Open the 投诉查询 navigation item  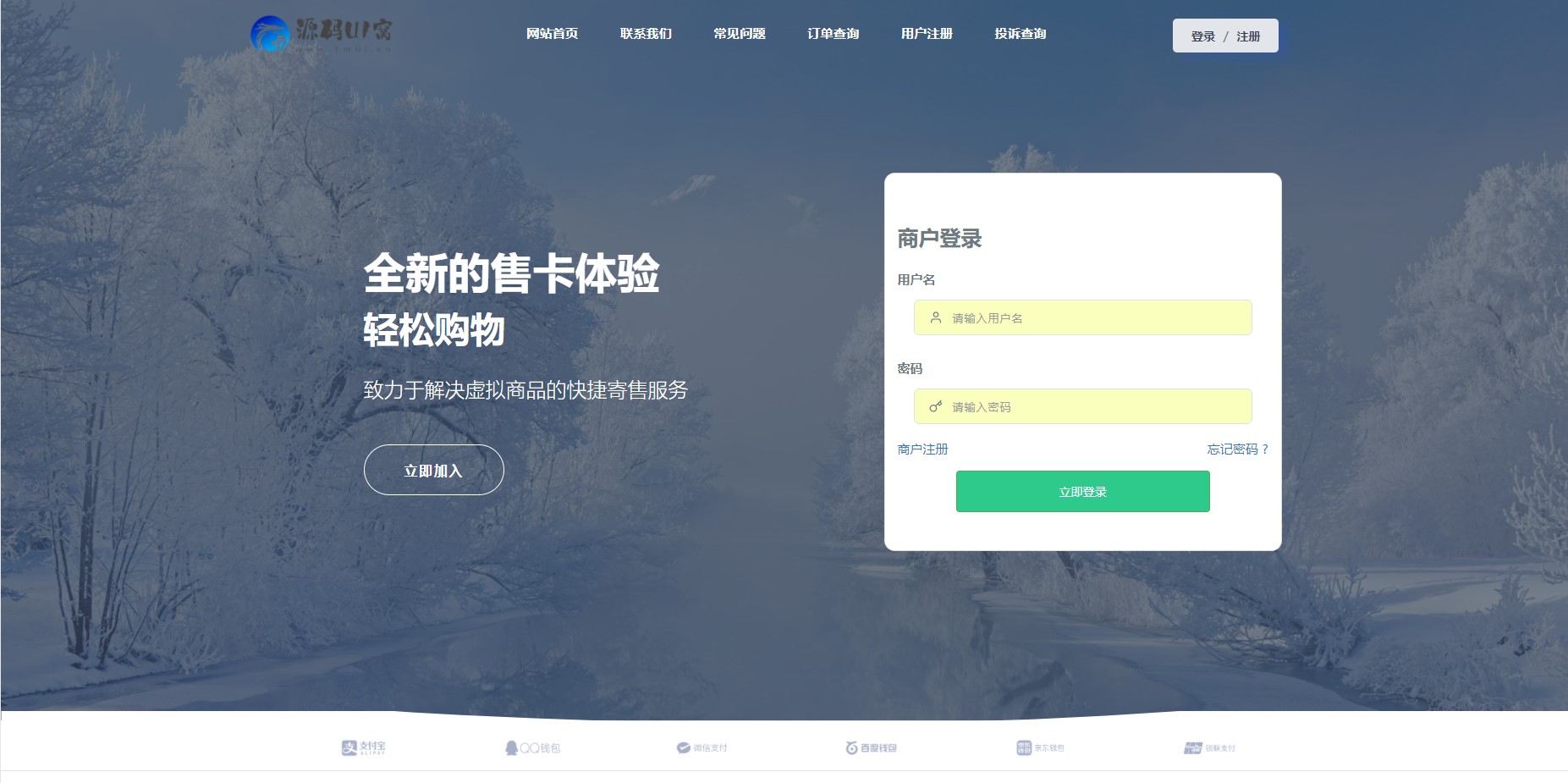point(1021,34)
